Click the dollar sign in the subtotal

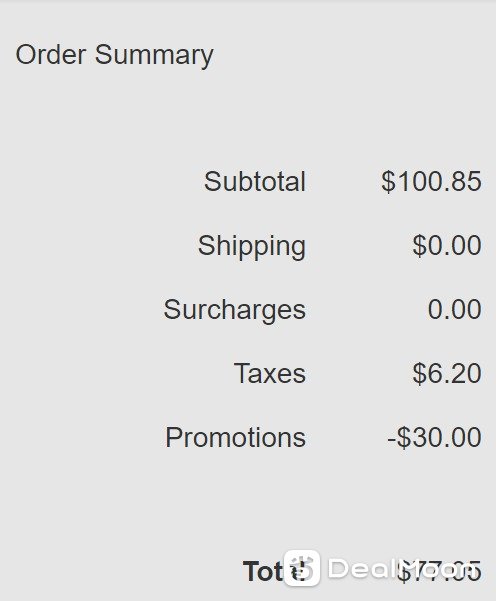[388, 181]
